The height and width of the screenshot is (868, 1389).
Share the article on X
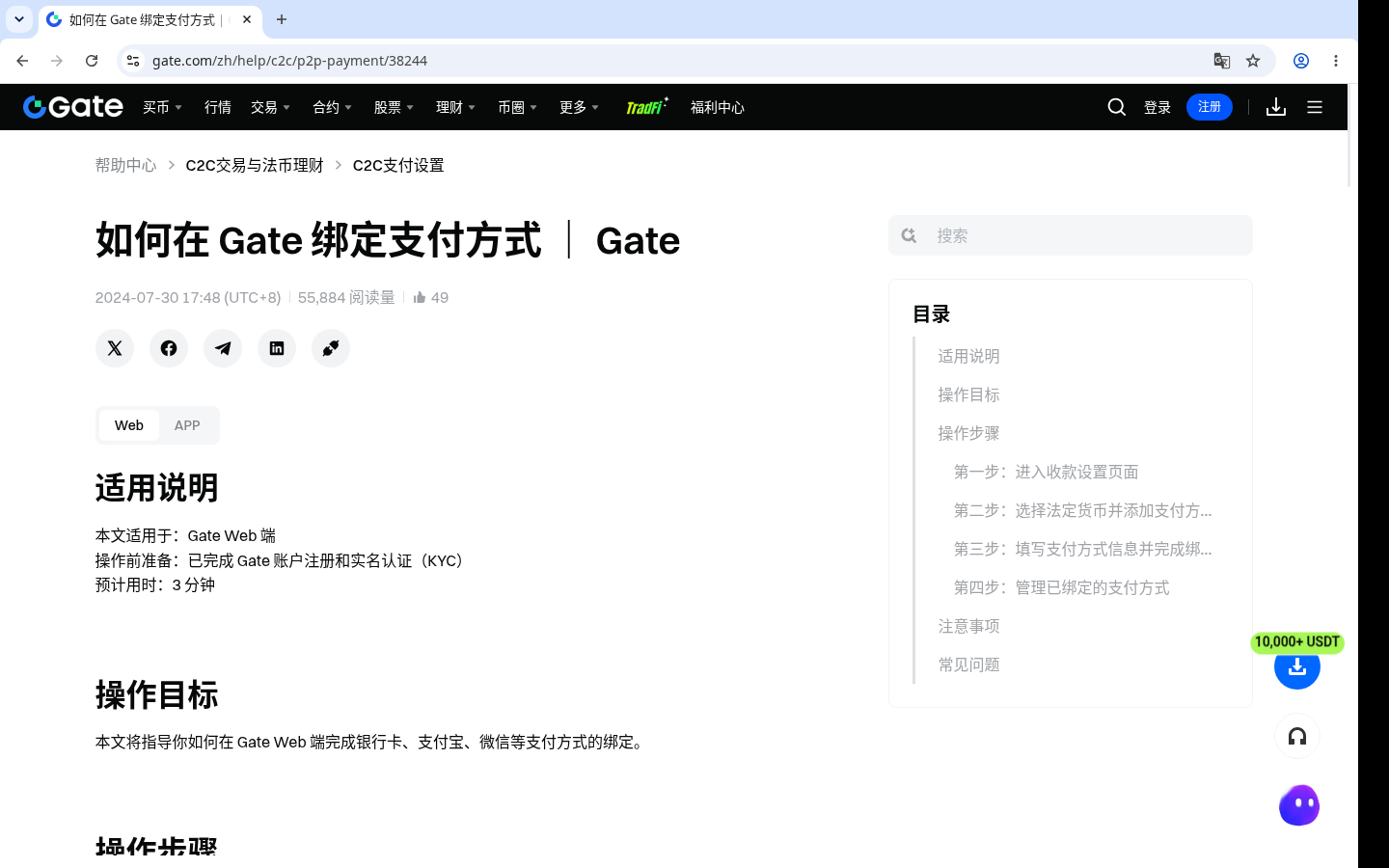click(x=115, y=348)
